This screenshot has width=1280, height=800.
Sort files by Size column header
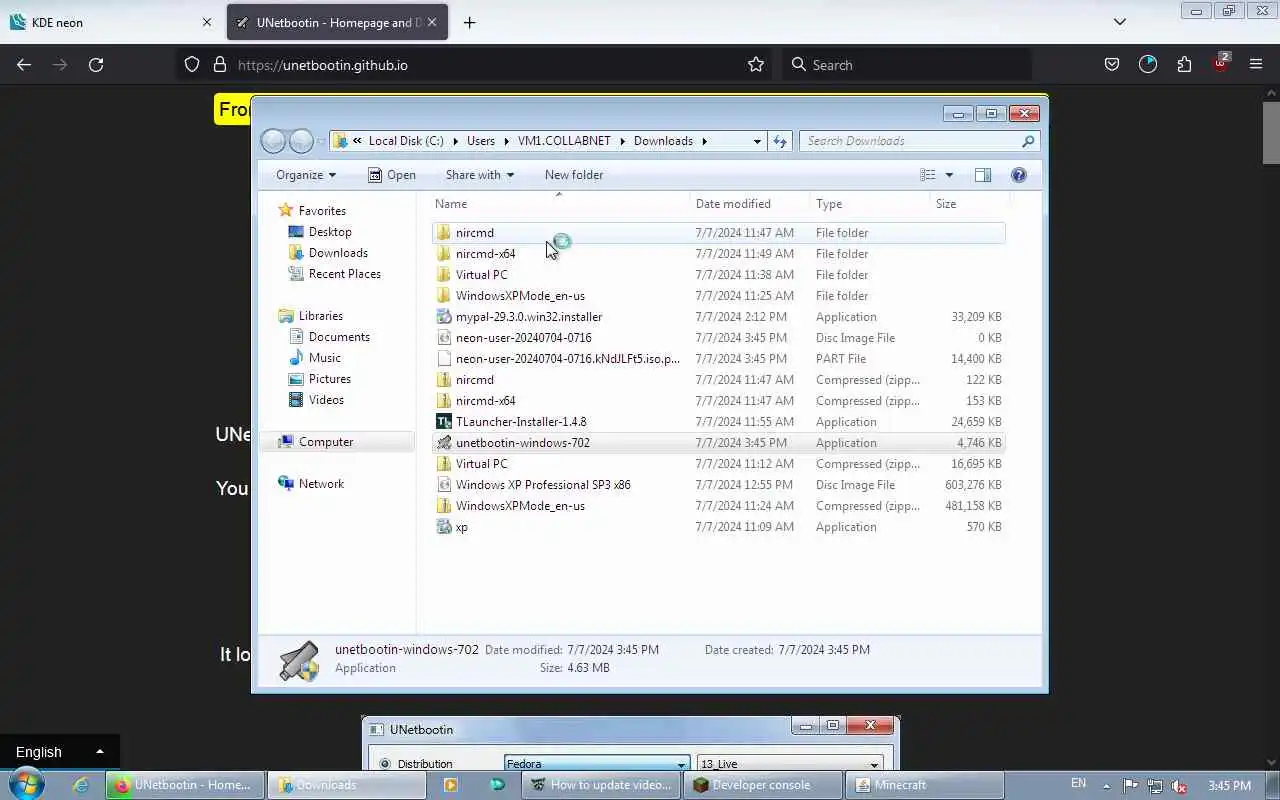(x=970, y=204)
